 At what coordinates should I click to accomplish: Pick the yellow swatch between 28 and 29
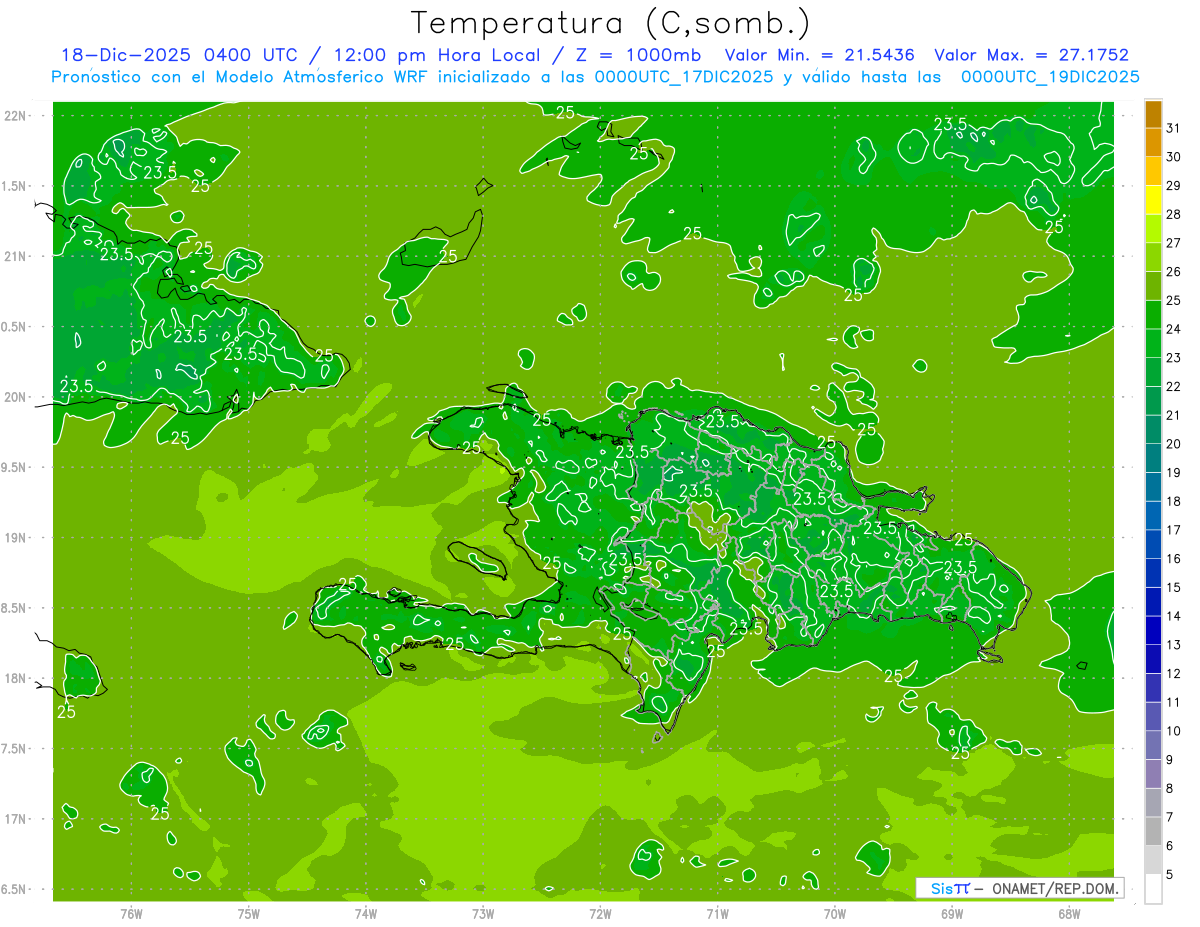pos(1153,200)
